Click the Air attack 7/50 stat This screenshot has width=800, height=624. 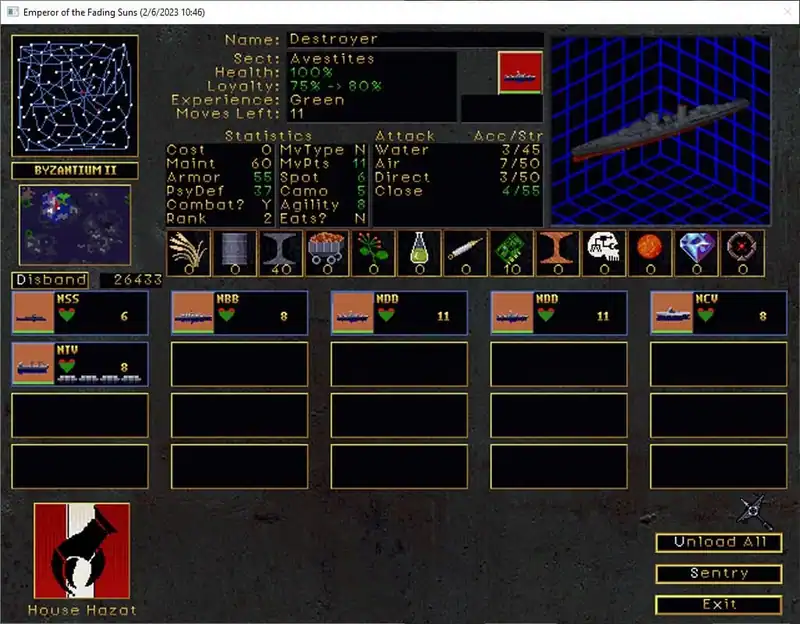coord(457,164)
